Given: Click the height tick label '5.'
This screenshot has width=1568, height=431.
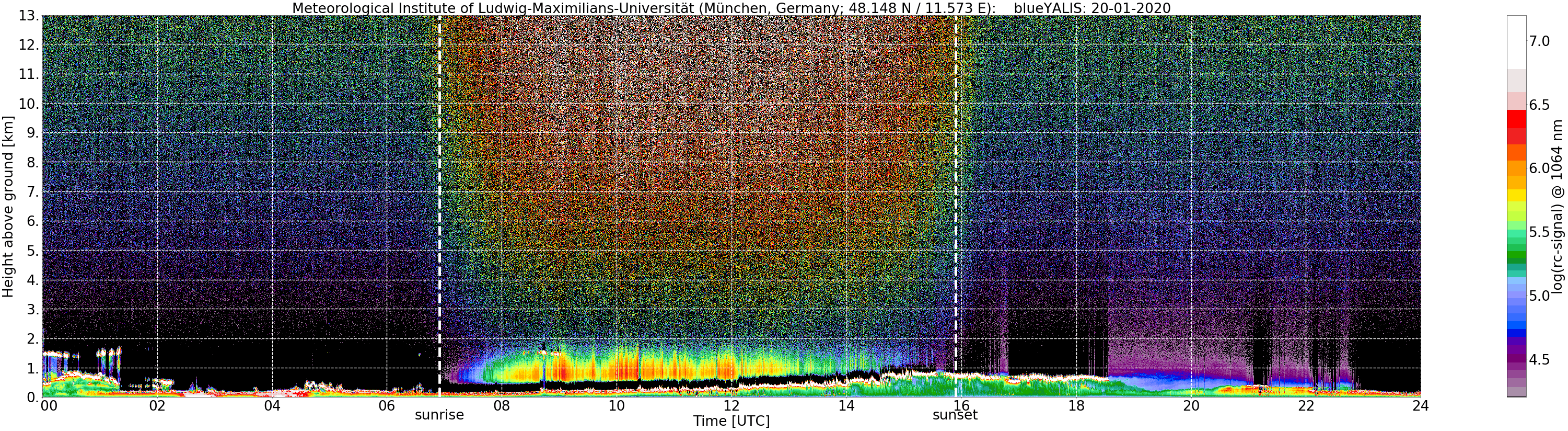Looking at the screenshot, I should (x=32, y=251).
